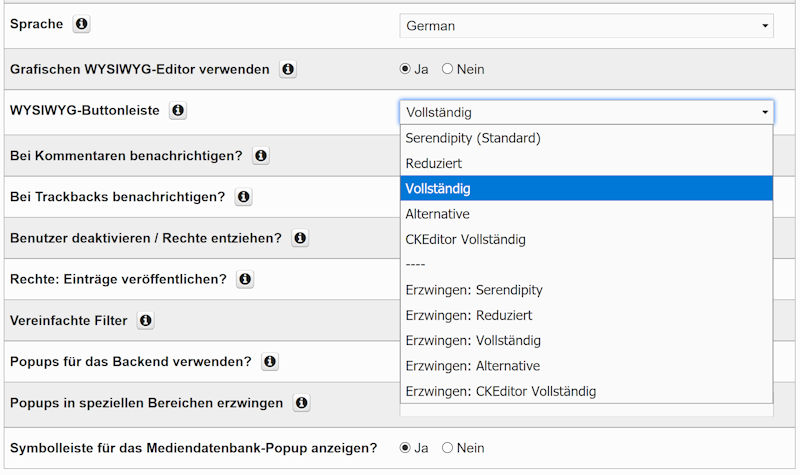Click info icon beside Grafischen WYSIWYG-Editor verwenden
This screenshot has height=475, width=800.
288,70
